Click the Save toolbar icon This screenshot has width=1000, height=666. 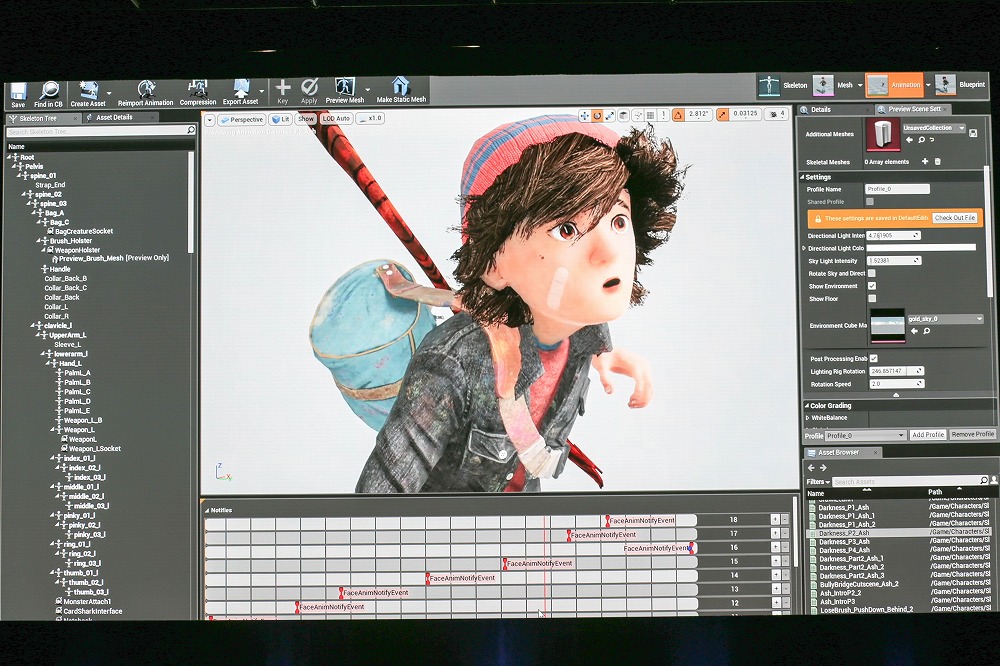pos(18,93)
